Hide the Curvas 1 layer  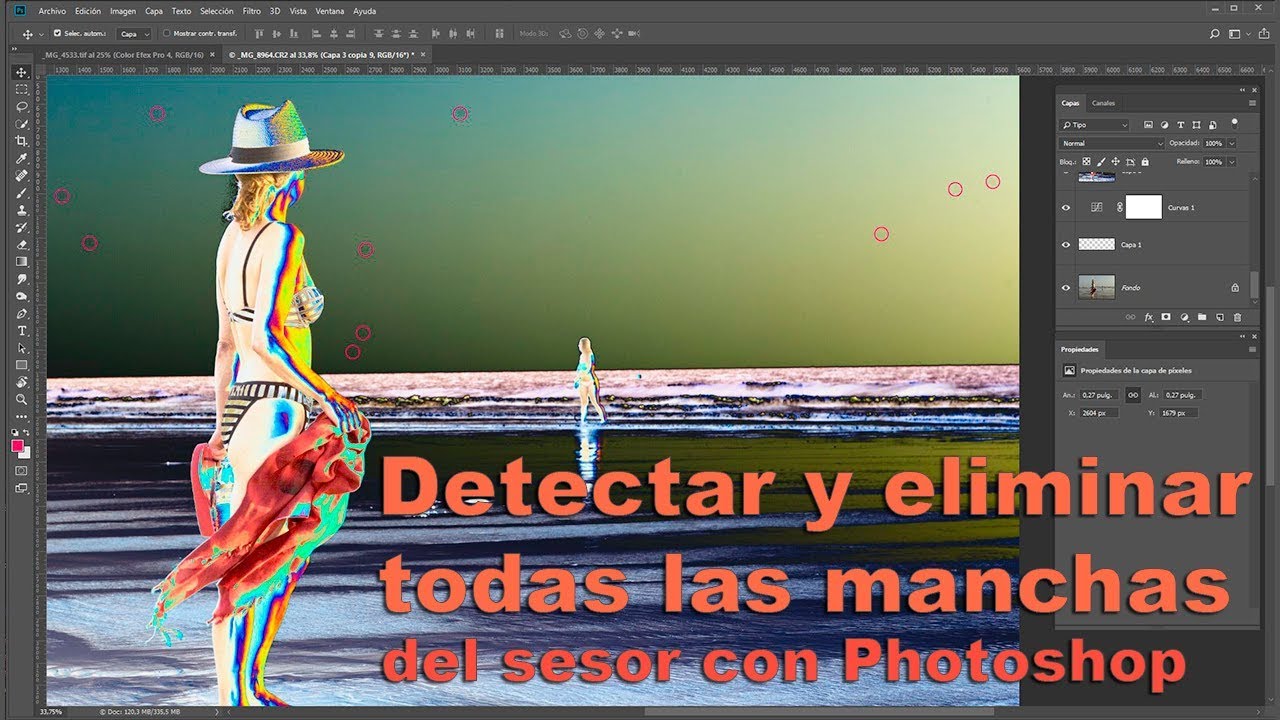pos(1066,207)
